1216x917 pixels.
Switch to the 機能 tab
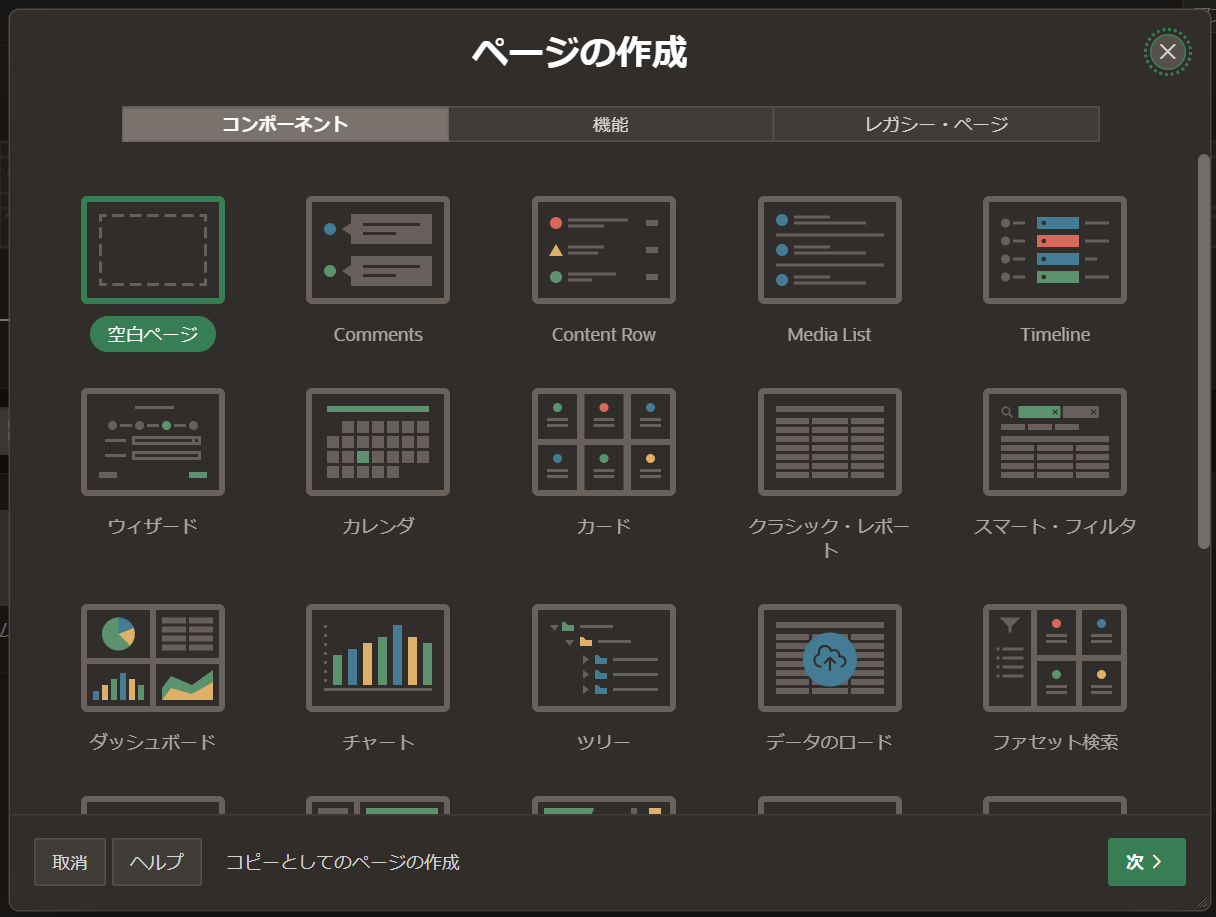(x=611, y=124)
